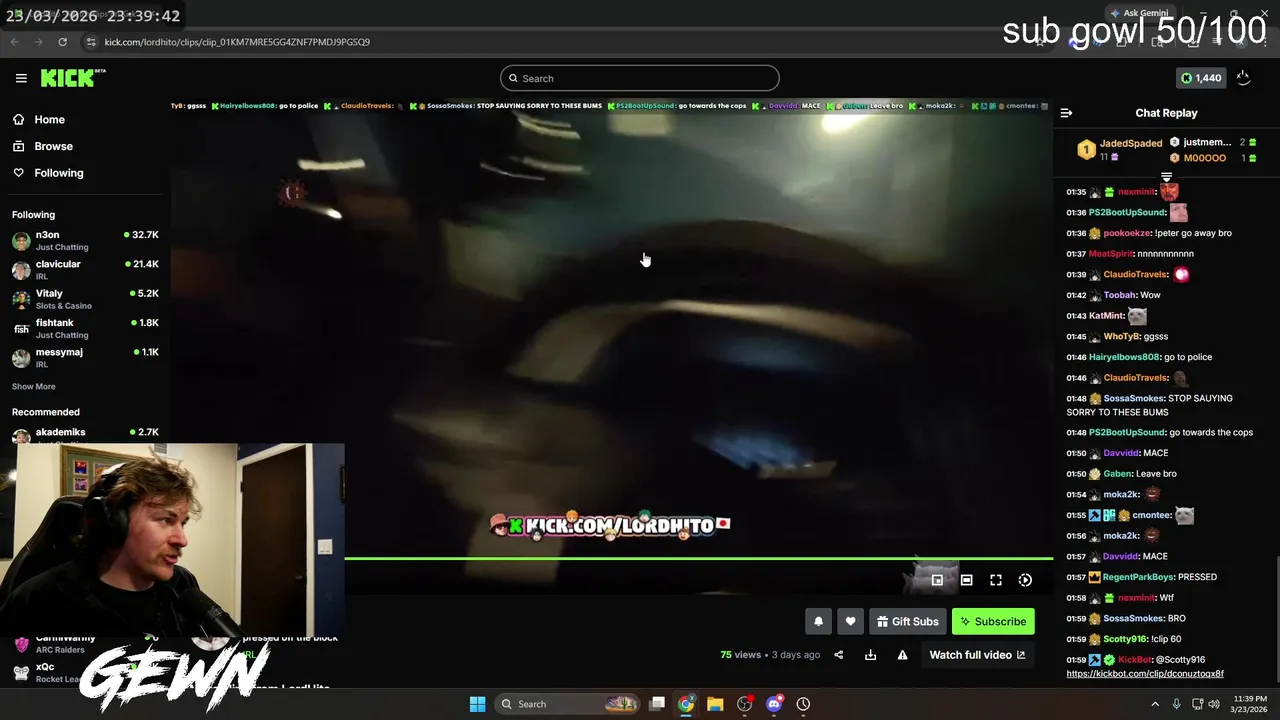This screenshot has height=720, width=1280.
Task: Click the kick.com/lordhito watermark overlay
Action: coord(611,525)
